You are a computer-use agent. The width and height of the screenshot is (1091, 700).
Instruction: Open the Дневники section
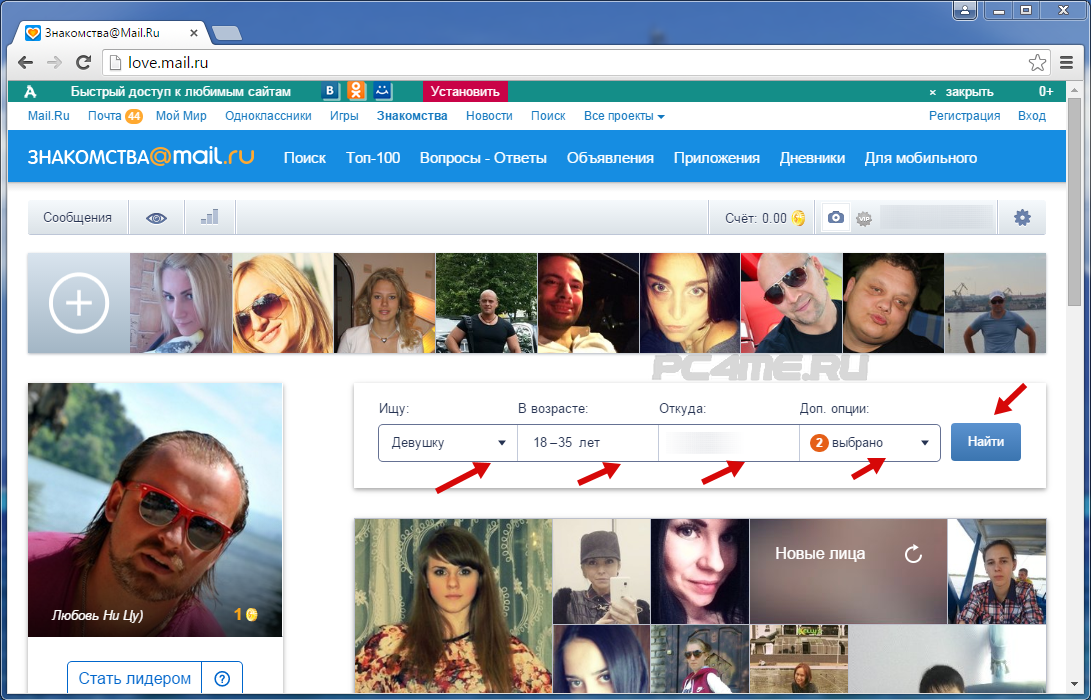coord(812,158)
